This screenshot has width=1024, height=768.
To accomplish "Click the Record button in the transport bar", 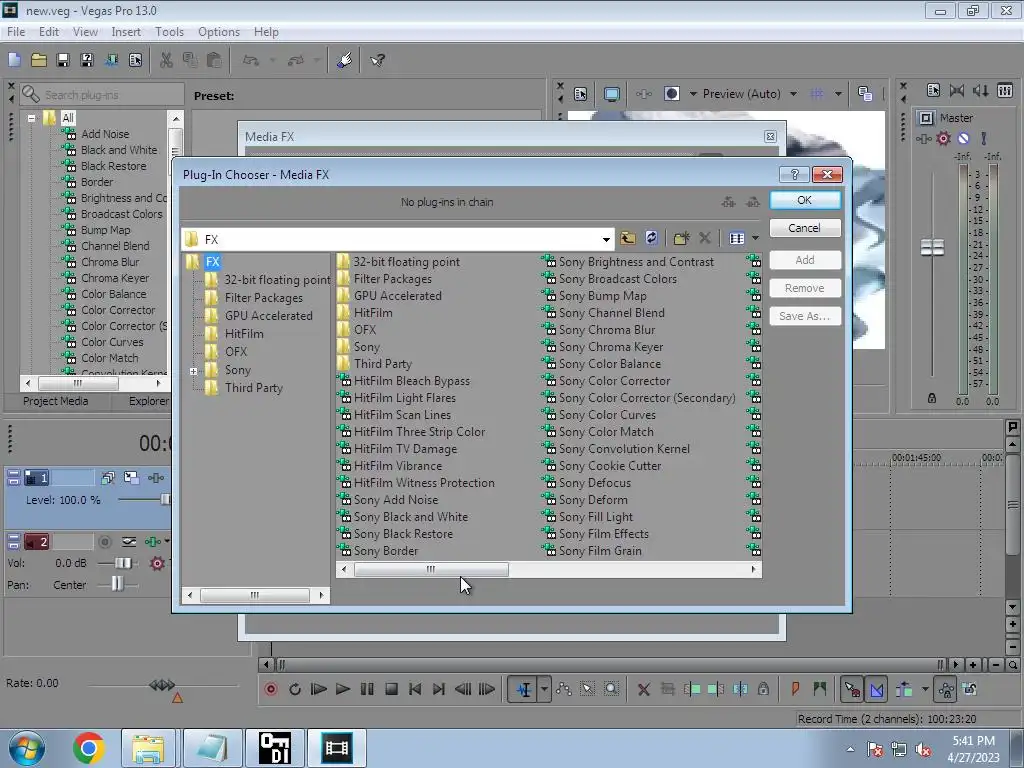I will coord(271,689).
